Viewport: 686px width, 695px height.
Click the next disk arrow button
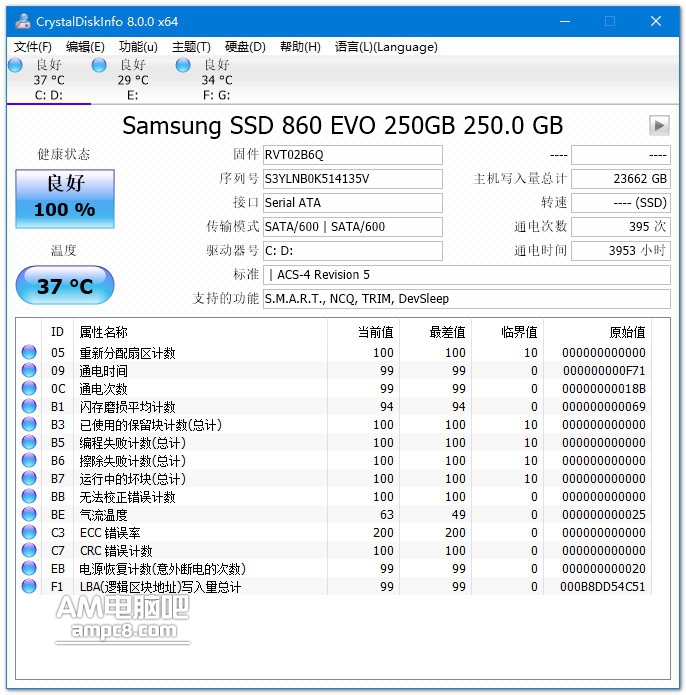pyautogui.click(x=659, y=125)
